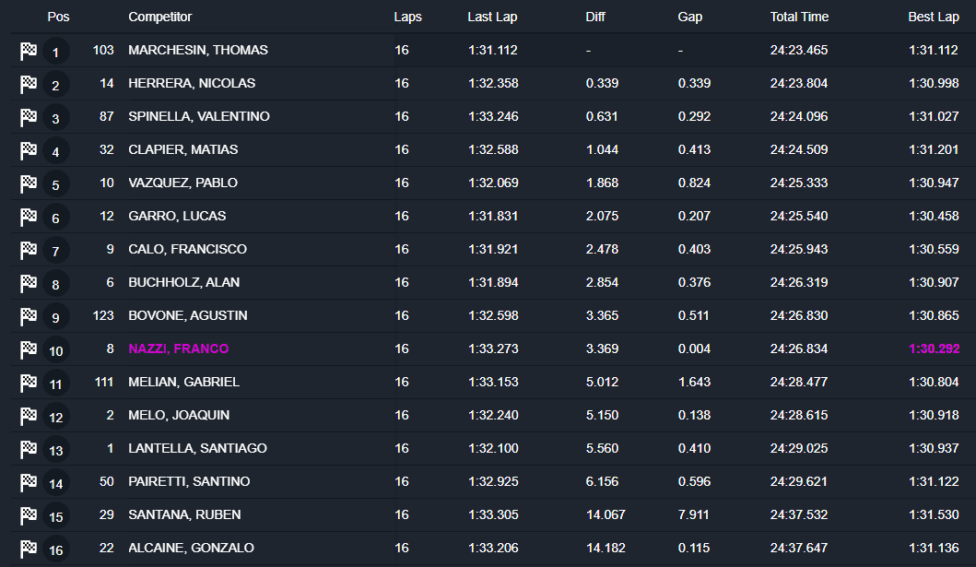Sort by the Best Lap column header
This screenshot has height=567, width=976.
(x=933, y=17)
